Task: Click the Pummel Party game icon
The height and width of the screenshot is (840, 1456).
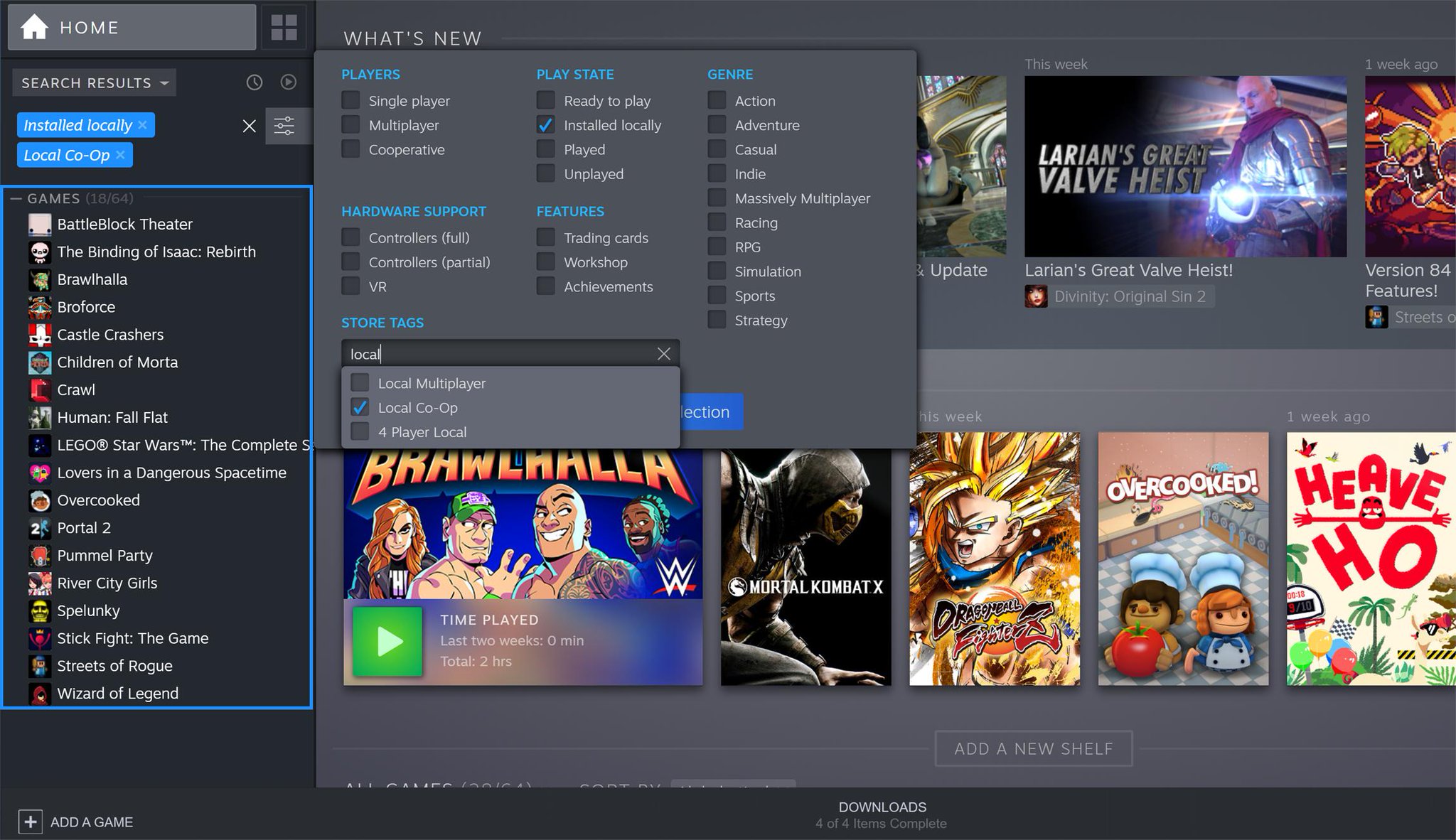Action: pos(40,556)
